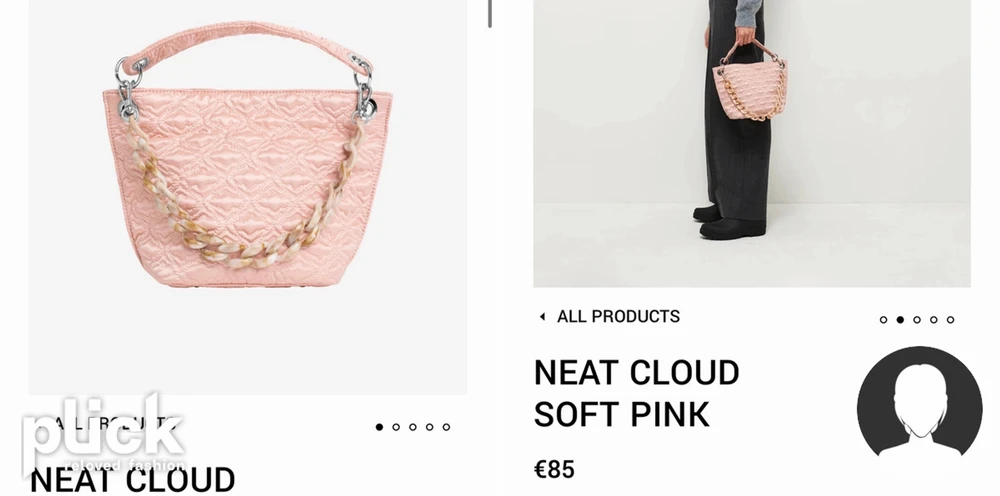Click the NEAT CLOUD heading below the logo

pyautogui.click(x=132, y=481)
